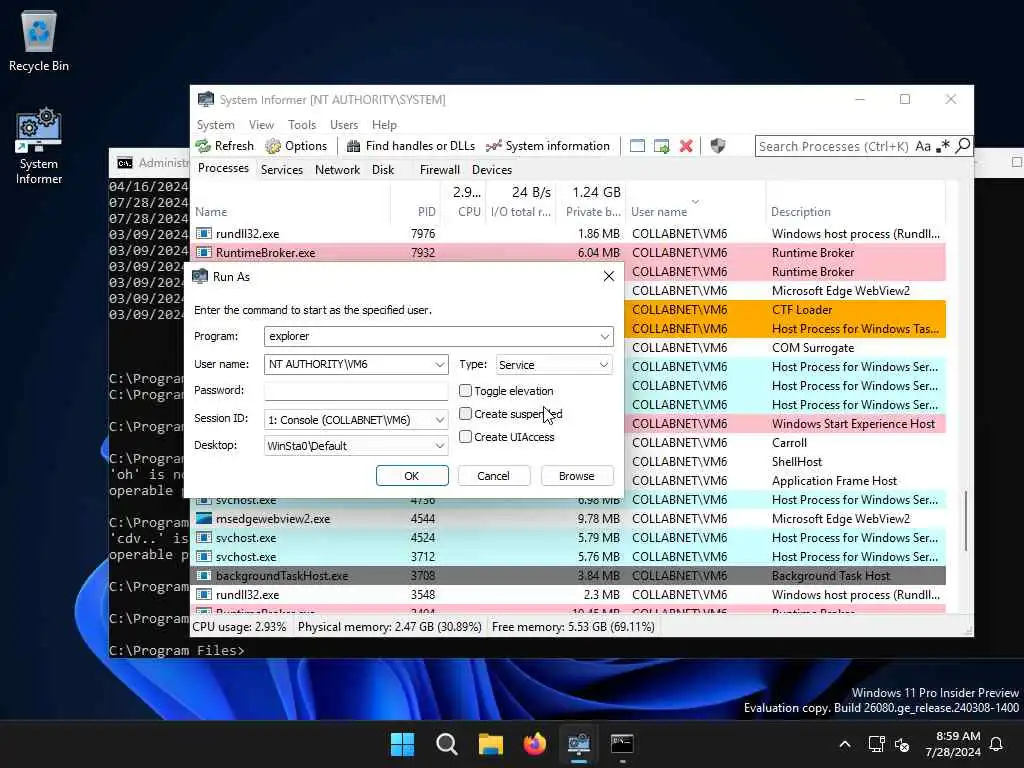The height and width of the screenshot is (768, 1024).
Task: Switch to System Informer taskbar icon
Action: [579, 744]
